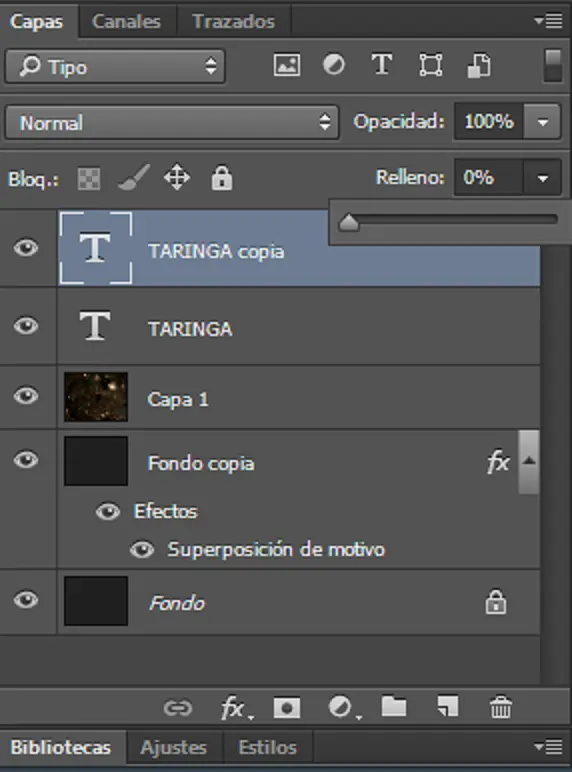Open the Tipo filter dropdown
Screen dimensions: 572x772
[115, 65]
